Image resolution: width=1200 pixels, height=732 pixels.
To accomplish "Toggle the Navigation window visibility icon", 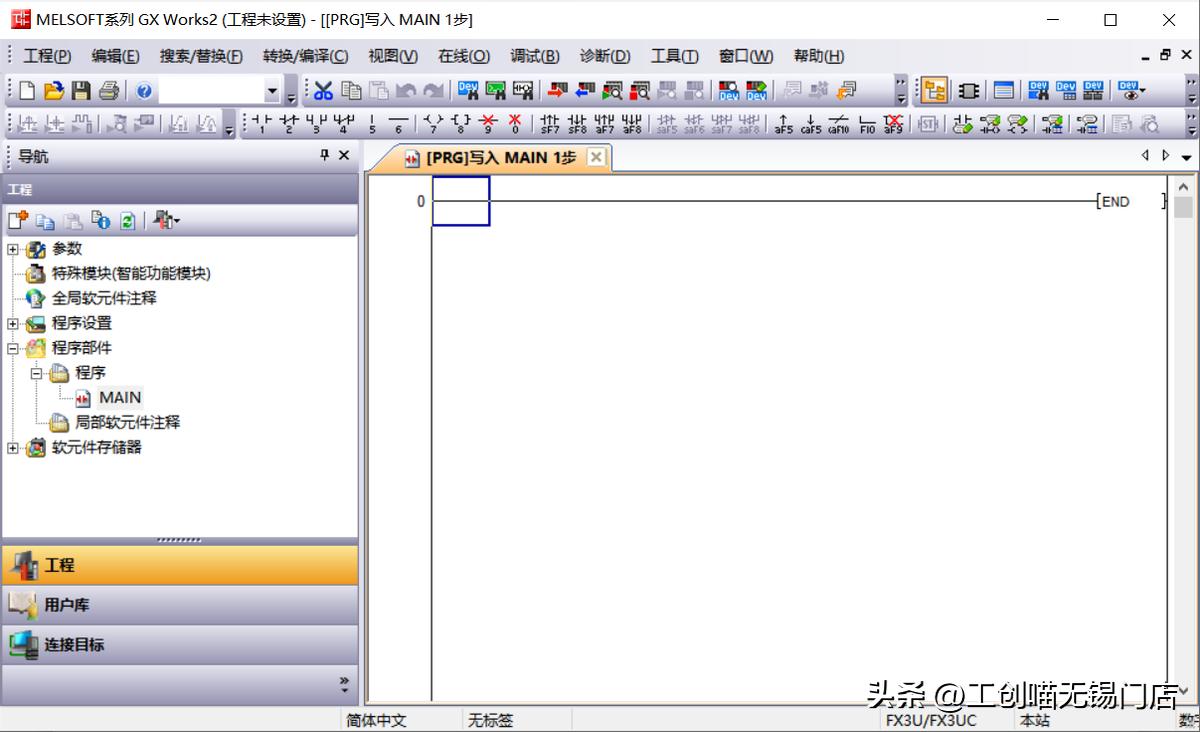I will [935, 89].
